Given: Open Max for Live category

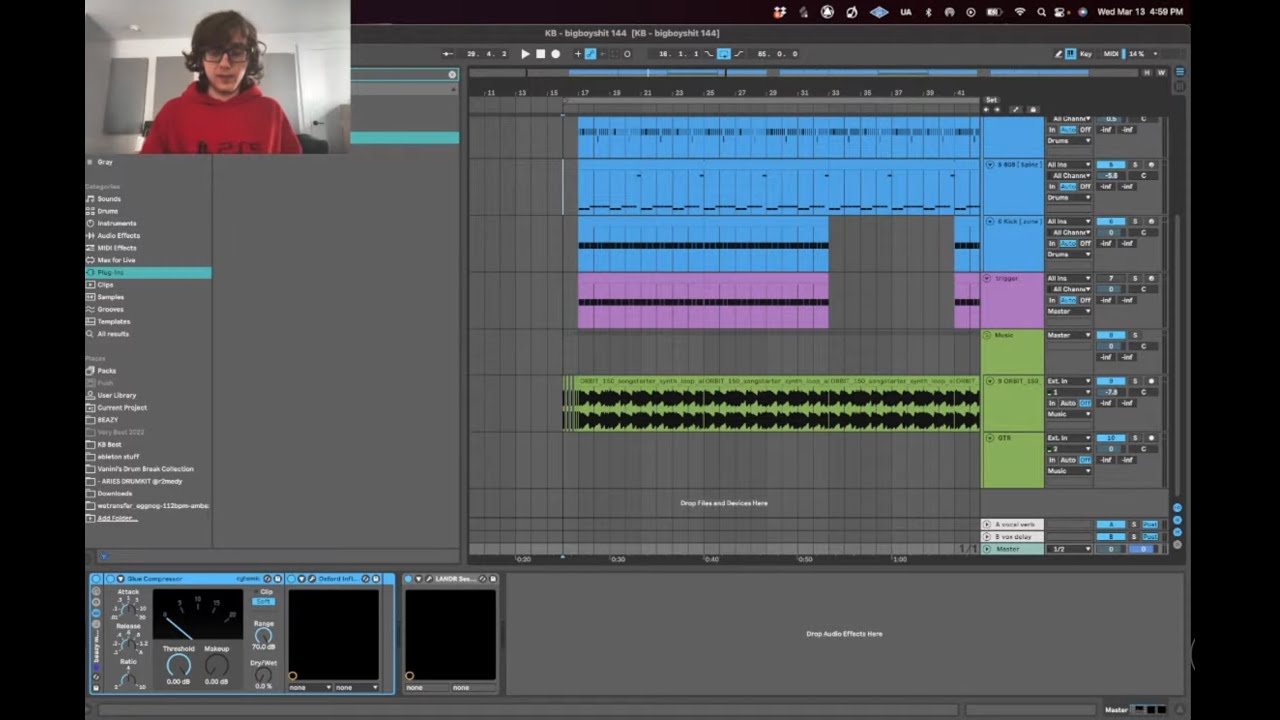Looking at the screenshot, I should tap(116, 260).
